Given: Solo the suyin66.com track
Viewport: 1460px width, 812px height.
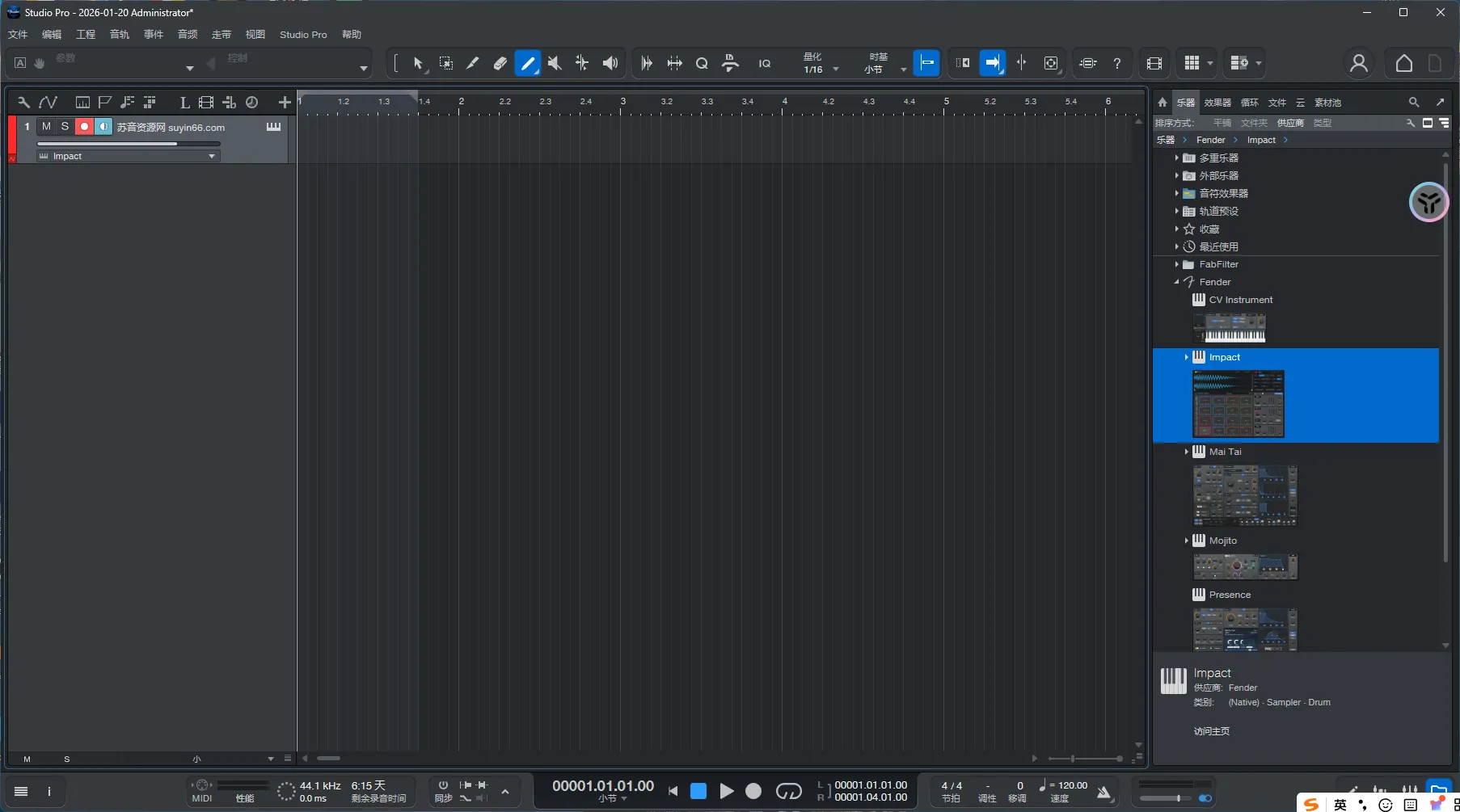Looking at the screenshot, I should (x=65, y=126).
